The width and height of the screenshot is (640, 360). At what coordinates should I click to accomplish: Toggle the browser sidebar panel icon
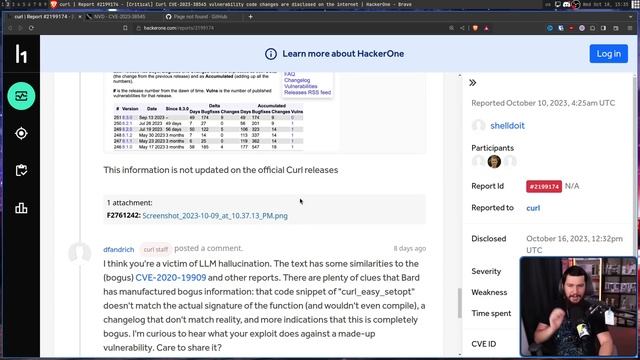[603, 28]
